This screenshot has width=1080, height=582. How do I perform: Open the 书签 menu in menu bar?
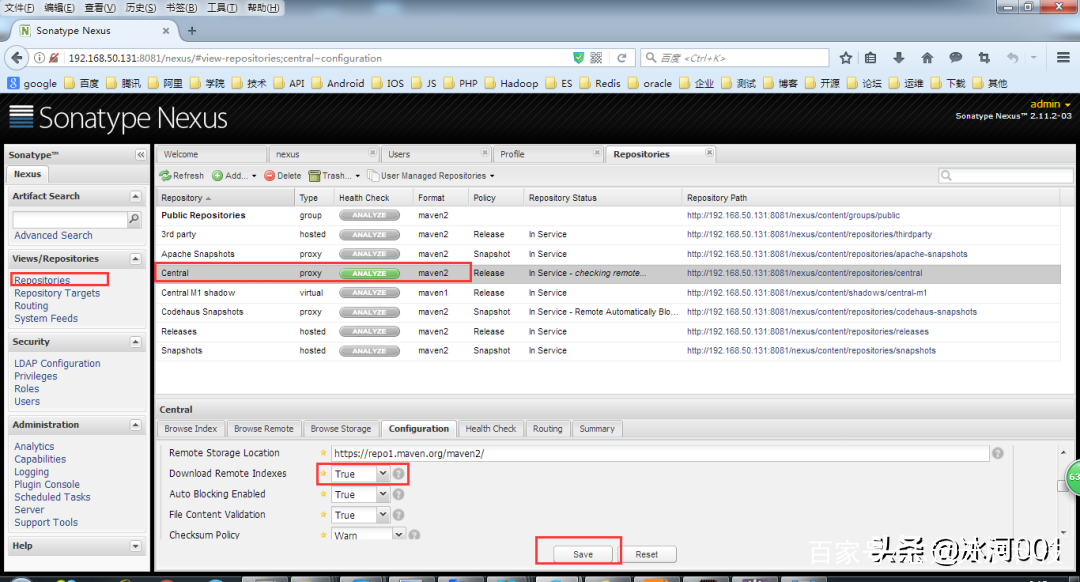[181, 8]
